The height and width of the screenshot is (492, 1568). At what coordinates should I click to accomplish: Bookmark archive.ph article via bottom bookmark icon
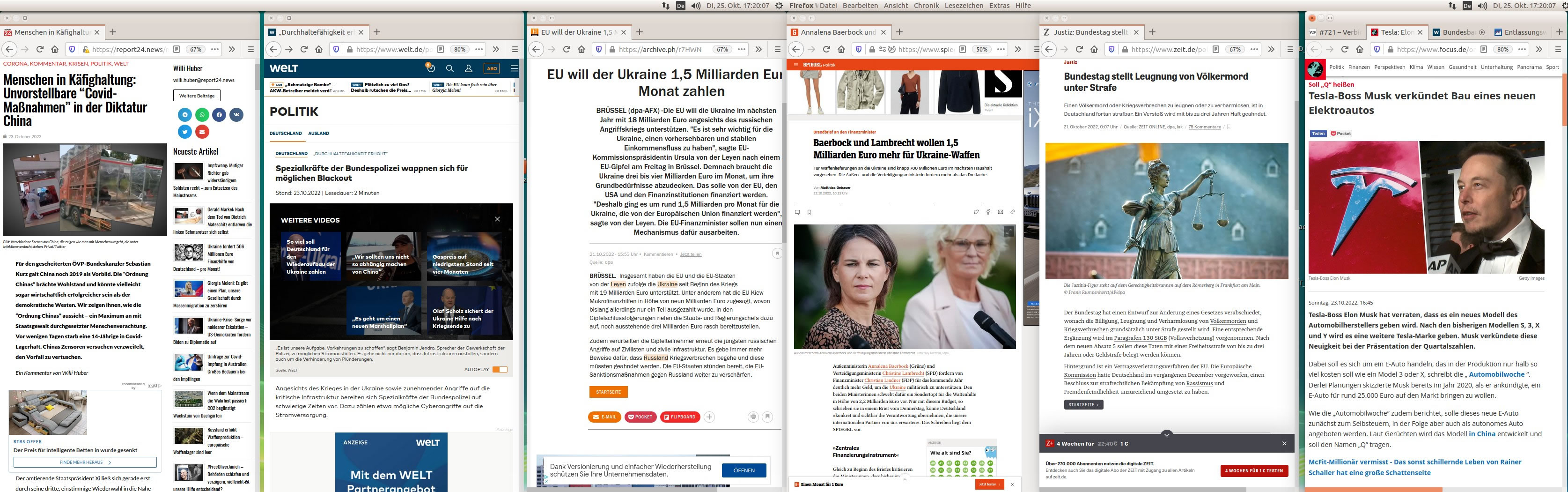click(767, 417)
